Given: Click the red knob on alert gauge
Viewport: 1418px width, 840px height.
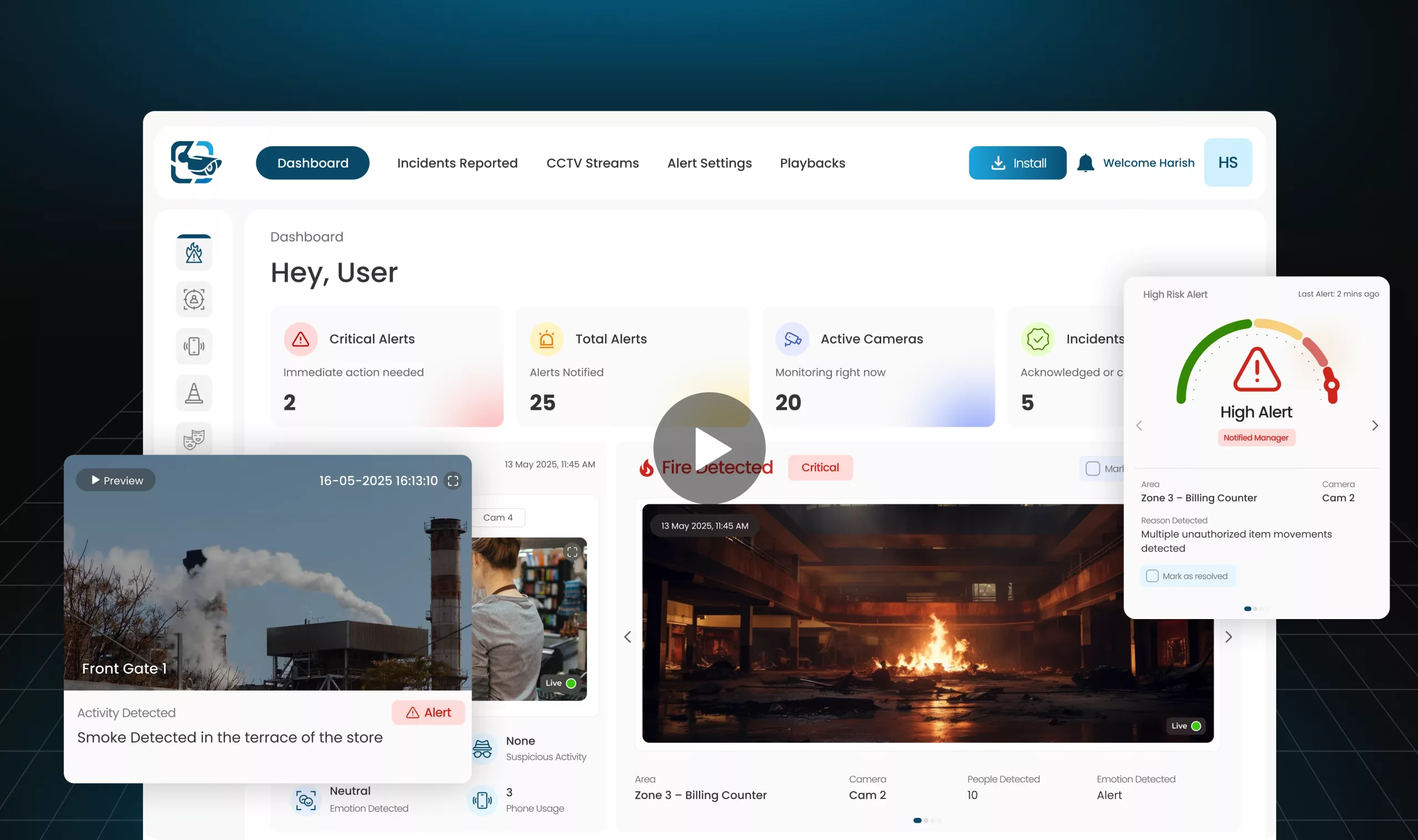Looking at the screenshot, I should 1332,385.
